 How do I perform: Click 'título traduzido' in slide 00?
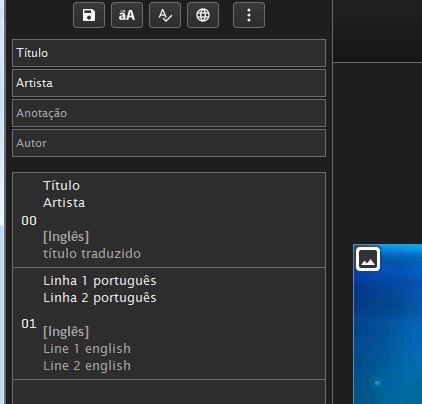(92, 254)
